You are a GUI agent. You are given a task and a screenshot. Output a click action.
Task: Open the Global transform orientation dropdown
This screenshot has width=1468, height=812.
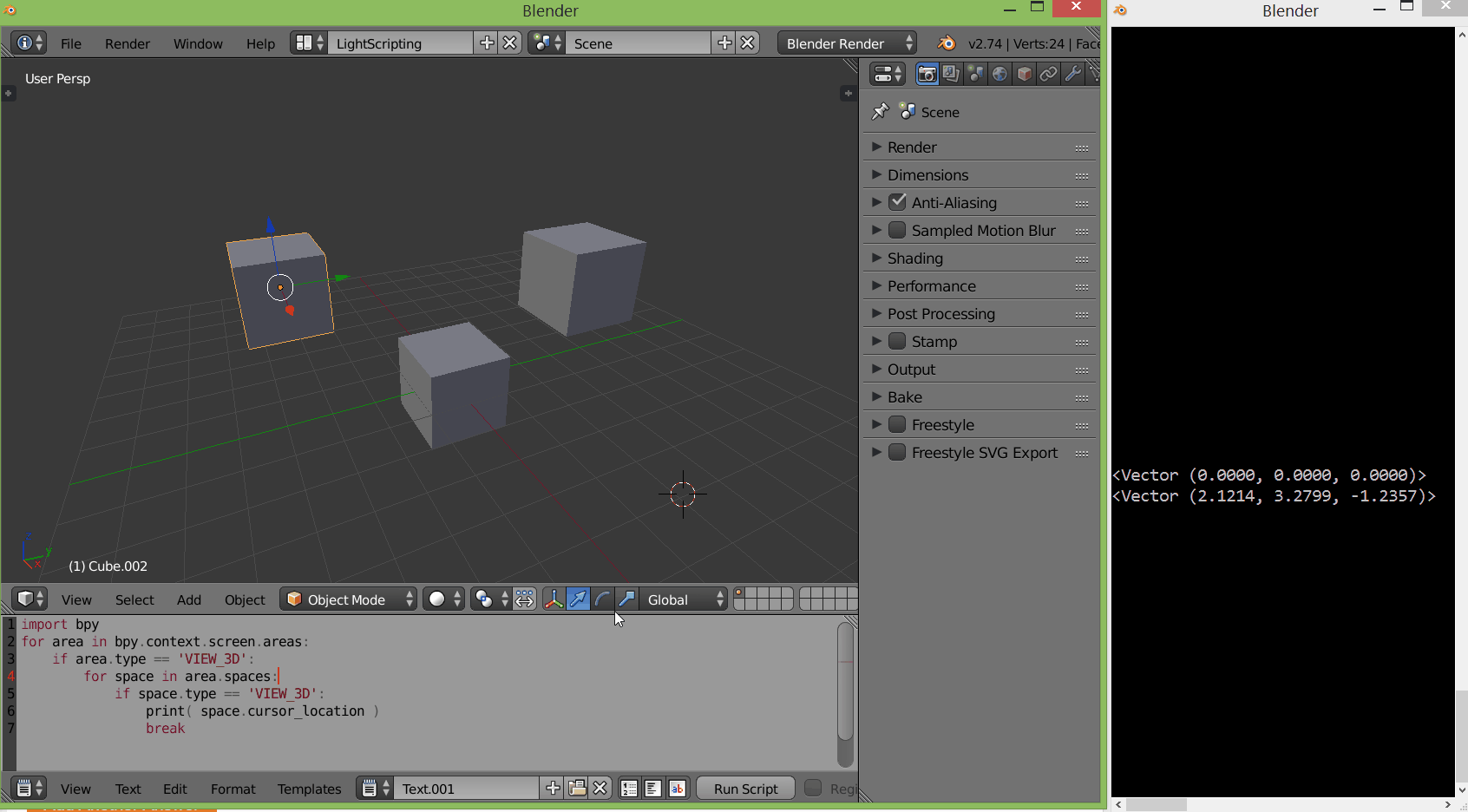(684, 599)
